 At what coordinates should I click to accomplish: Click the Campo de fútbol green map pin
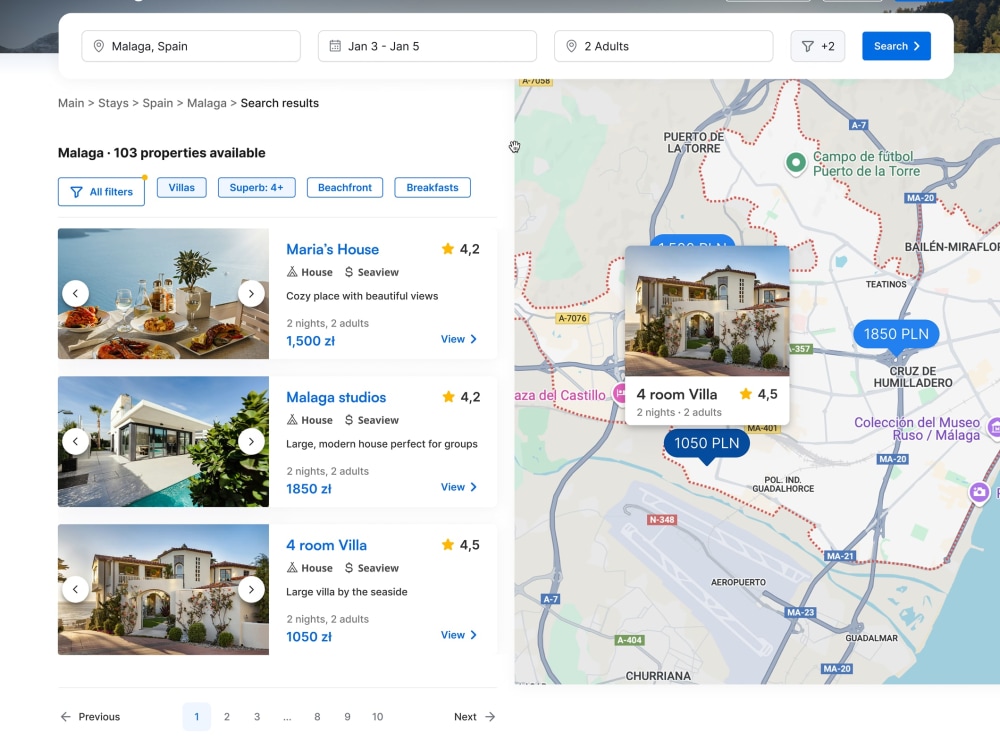coord(795,163)
